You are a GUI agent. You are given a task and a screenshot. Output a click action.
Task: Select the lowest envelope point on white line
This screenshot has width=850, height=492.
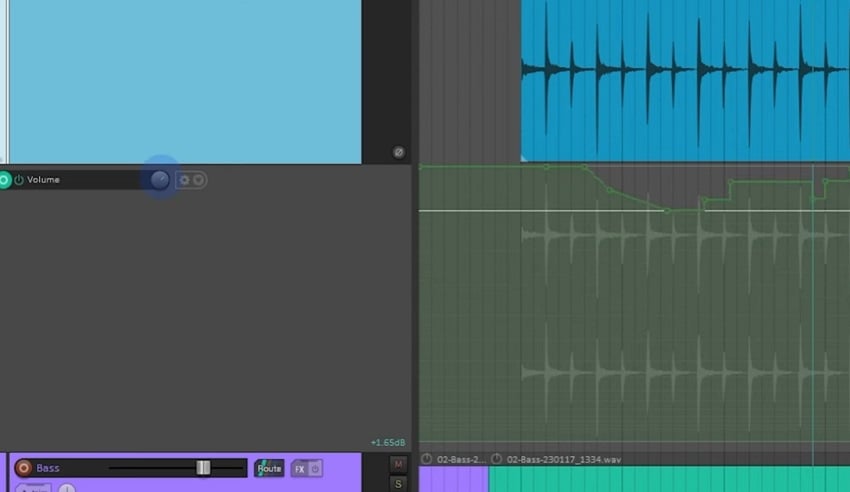(x=667, y=211)
